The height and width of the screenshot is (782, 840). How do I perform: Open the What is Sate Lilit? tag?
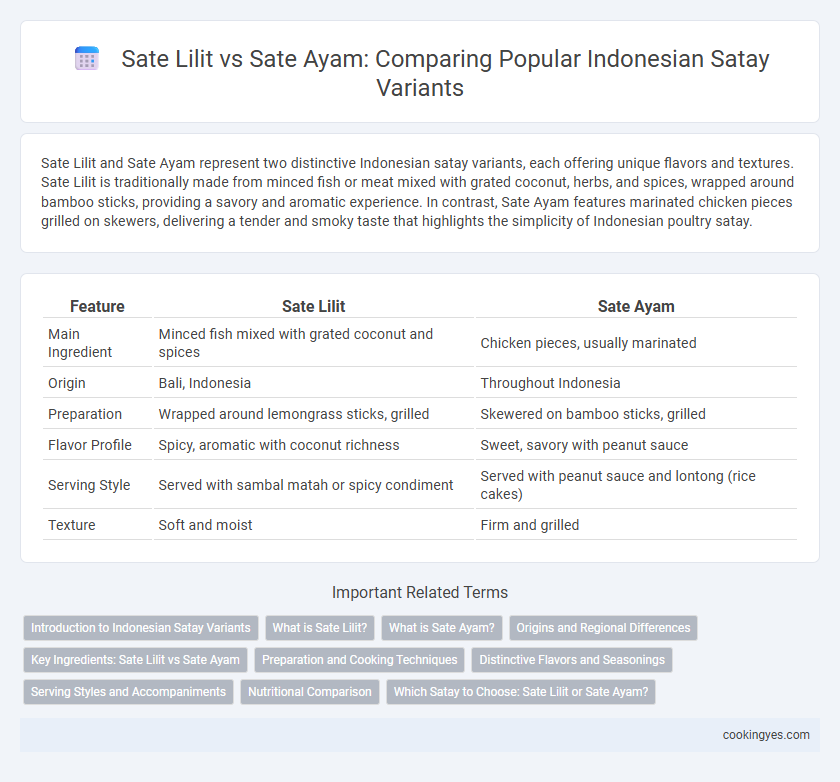point(320,628)
